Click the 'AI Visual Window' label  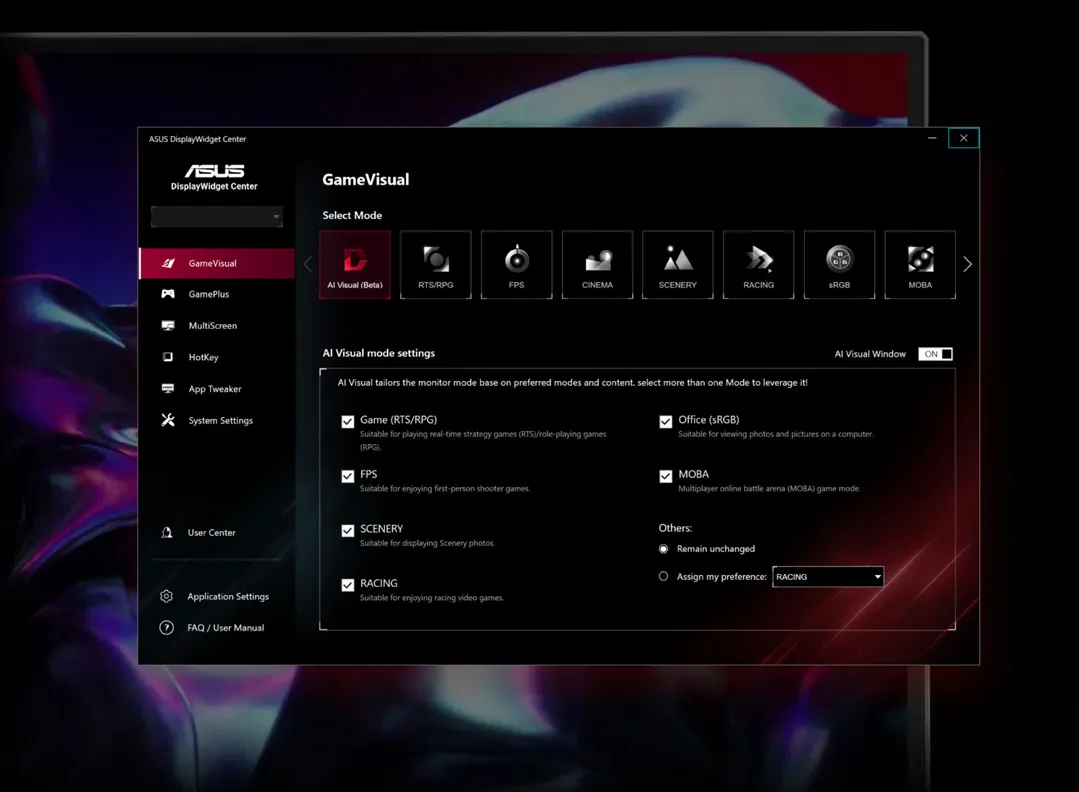click(870, 354)
